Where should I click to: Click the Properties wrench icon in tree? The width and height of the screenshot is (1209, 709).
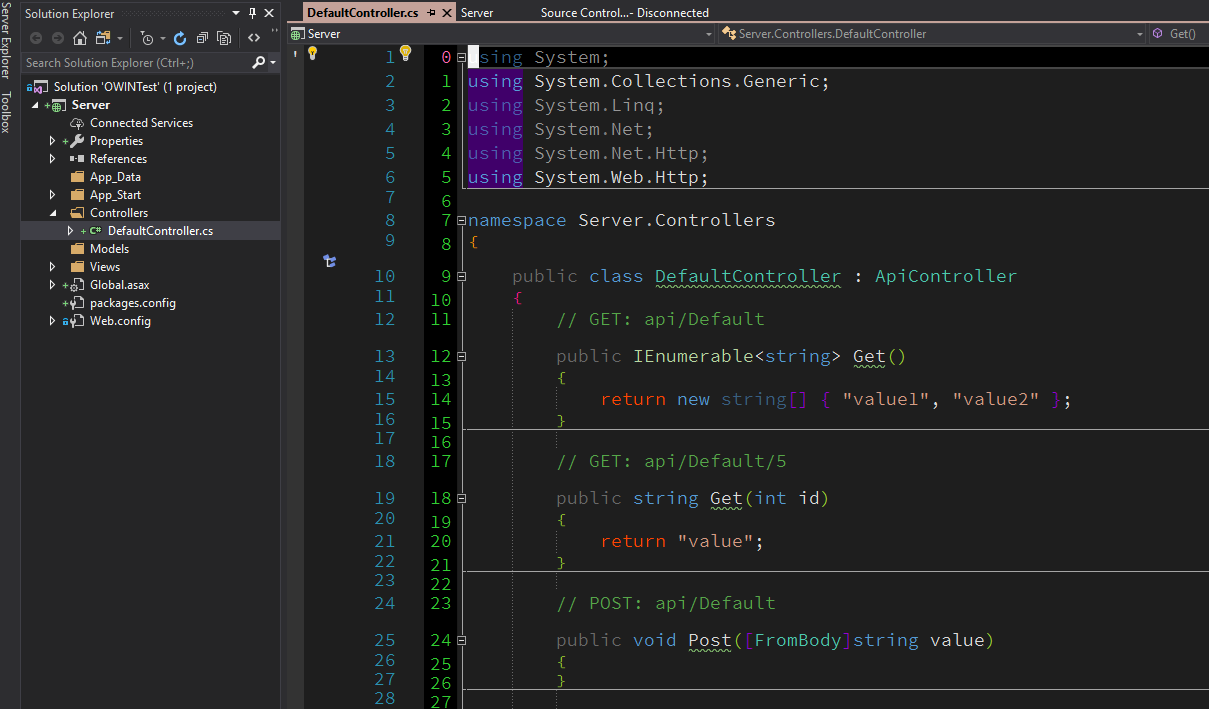(x=77, y=141)
